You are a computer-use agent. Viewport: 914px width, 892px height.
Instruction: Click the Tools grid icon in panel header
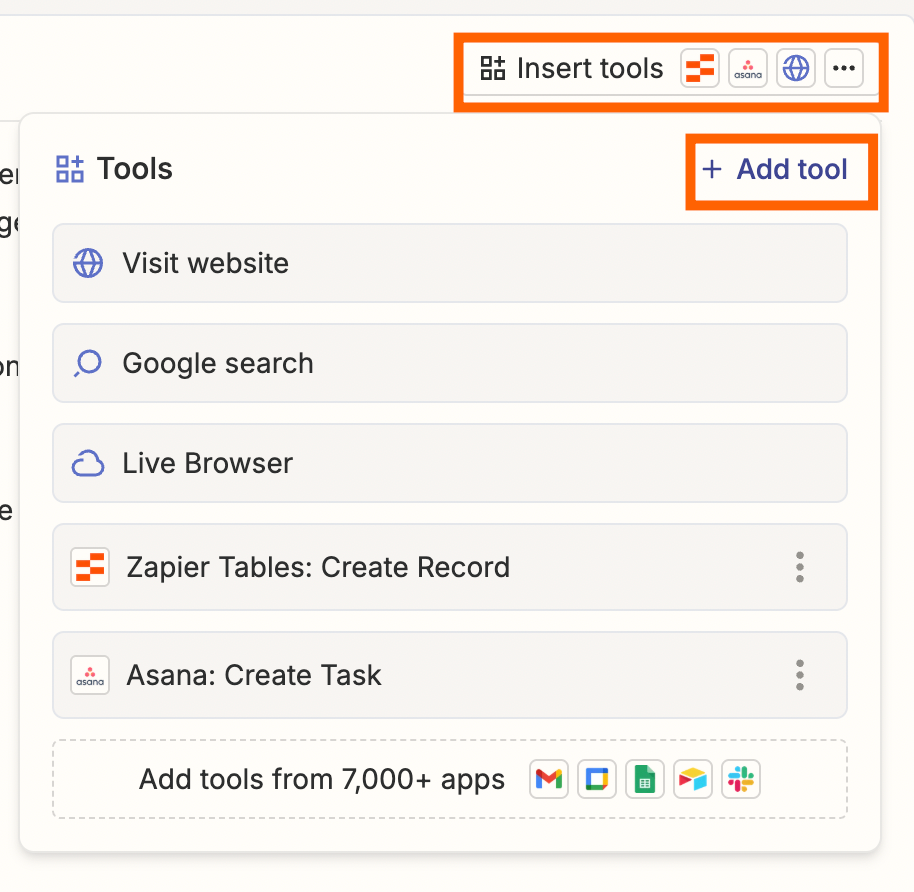click(x=70, y=169)
